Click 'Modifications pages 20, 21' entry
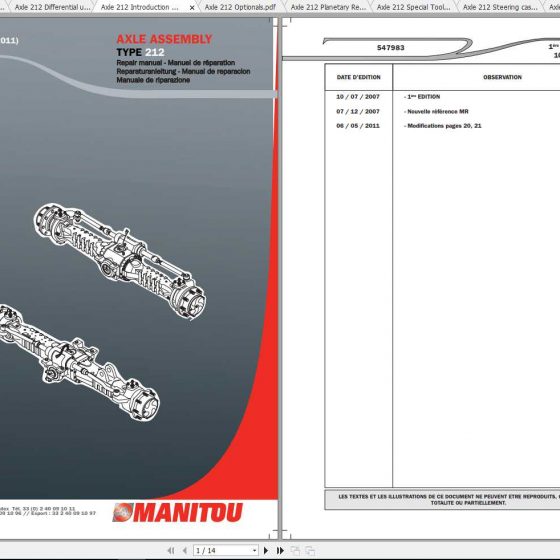This screenshot has height=560, width=560. click(443, 126)
